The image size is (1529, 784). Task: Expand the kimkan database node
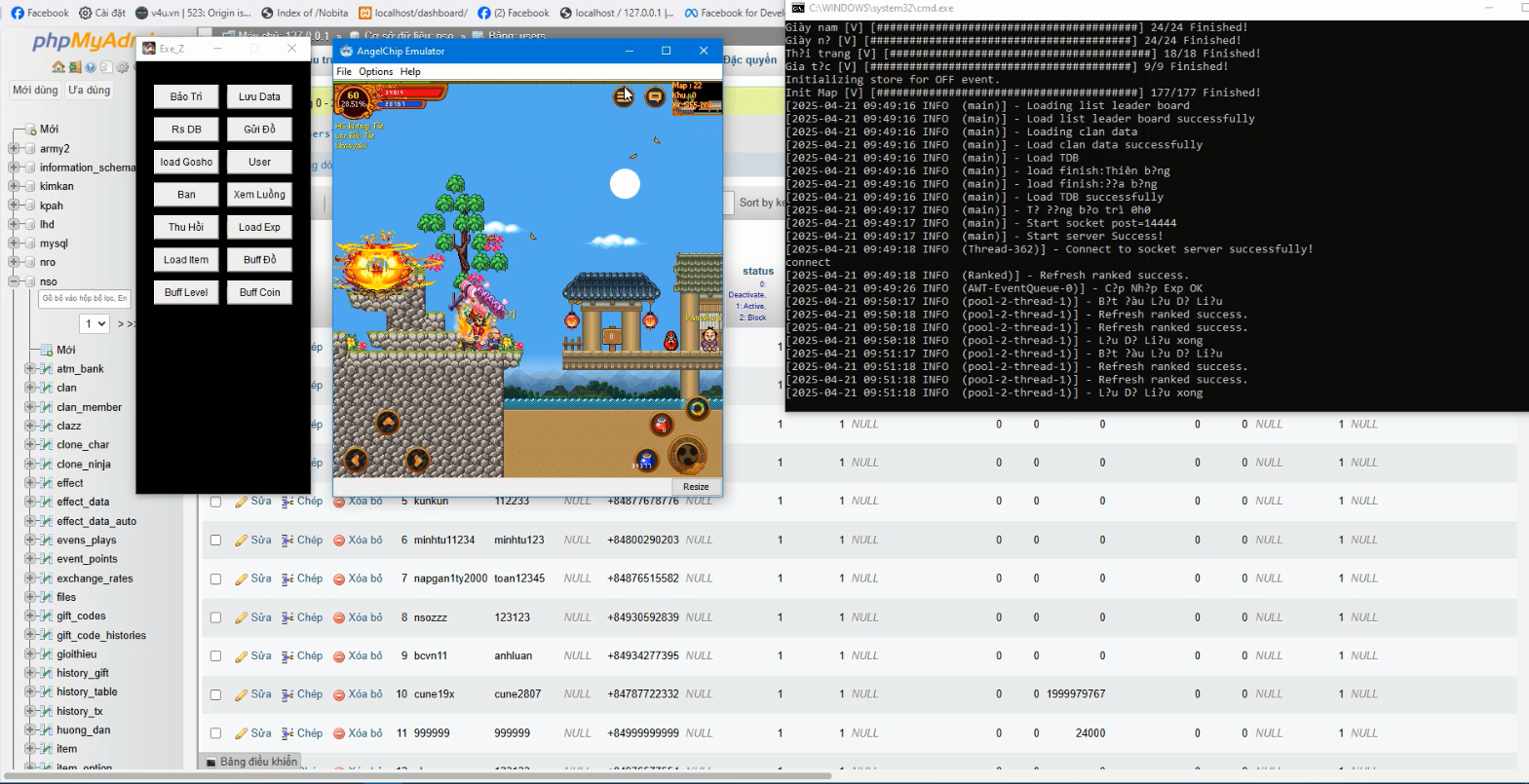tap(13, 186)
